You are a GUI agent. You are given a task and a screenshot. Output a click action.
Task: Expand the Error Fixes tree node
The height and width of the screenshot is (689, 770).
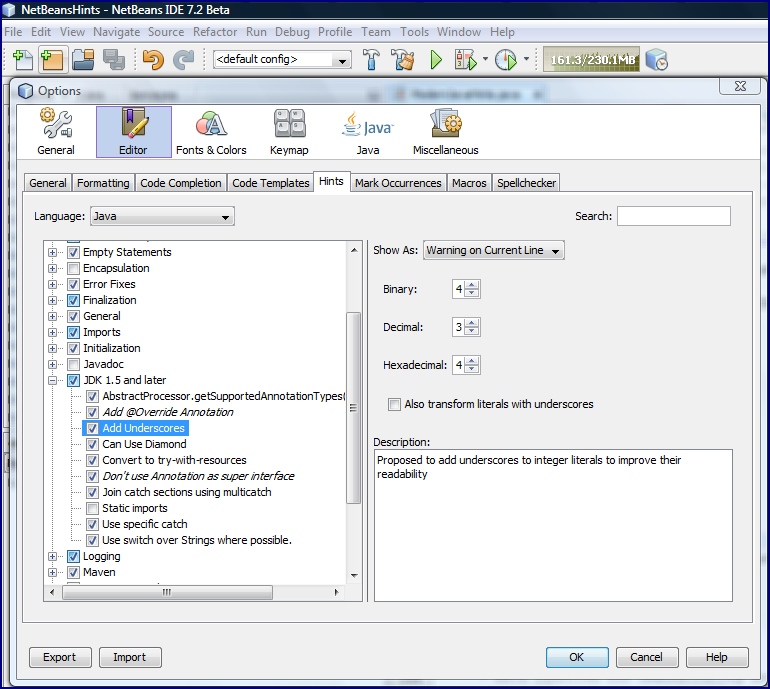pos(53,284)
